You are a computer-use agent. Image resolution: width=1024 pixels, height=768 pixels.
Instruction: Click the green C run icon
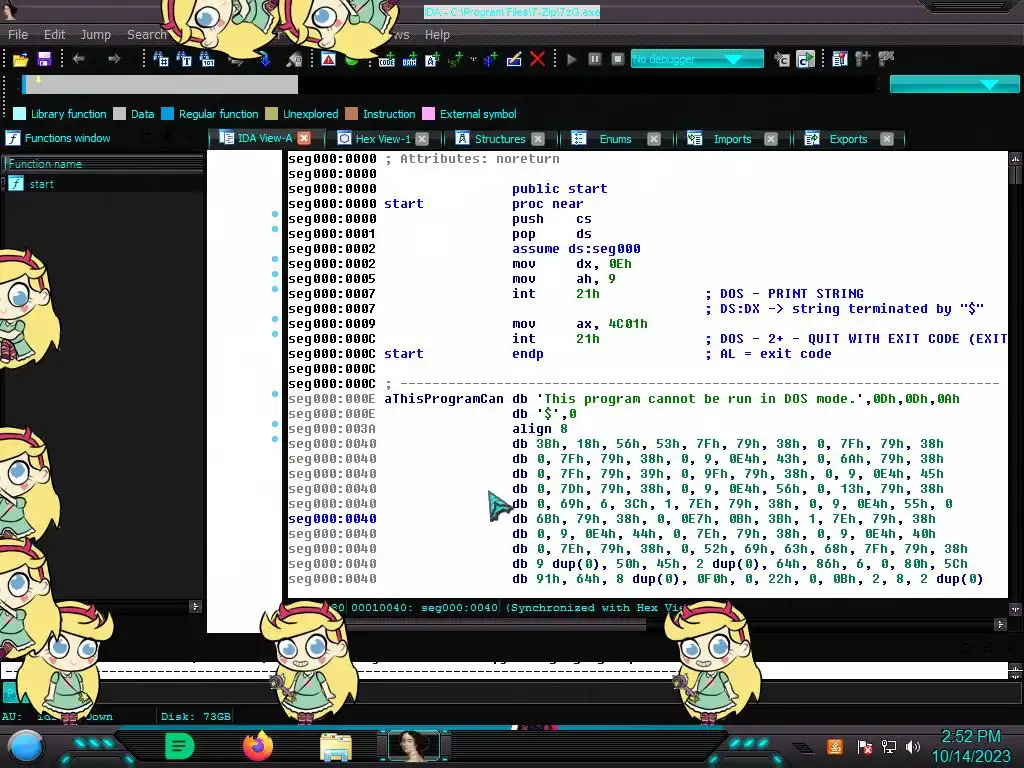coord(806,59)
